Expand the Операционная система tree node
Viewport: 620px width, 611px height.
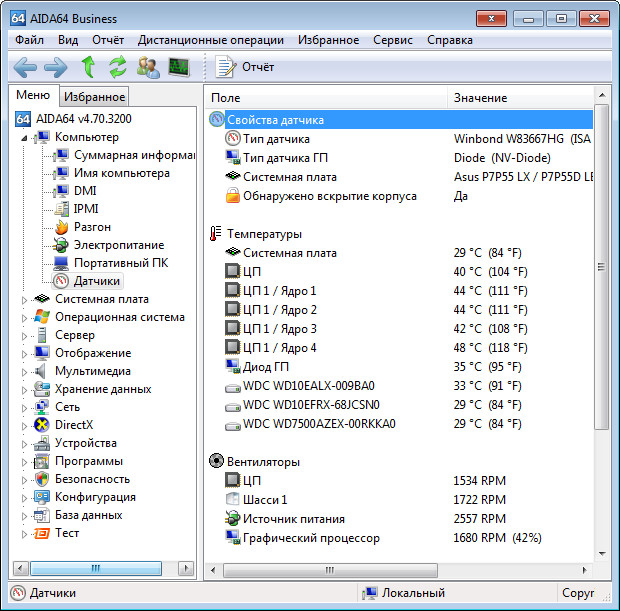pyautogui.click(x=25, y=317)
